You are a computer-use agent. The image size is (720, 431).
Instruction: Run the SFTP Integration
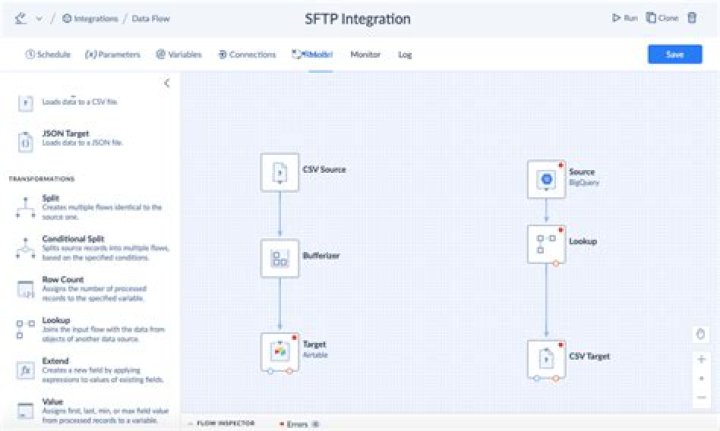coord(625,18)
